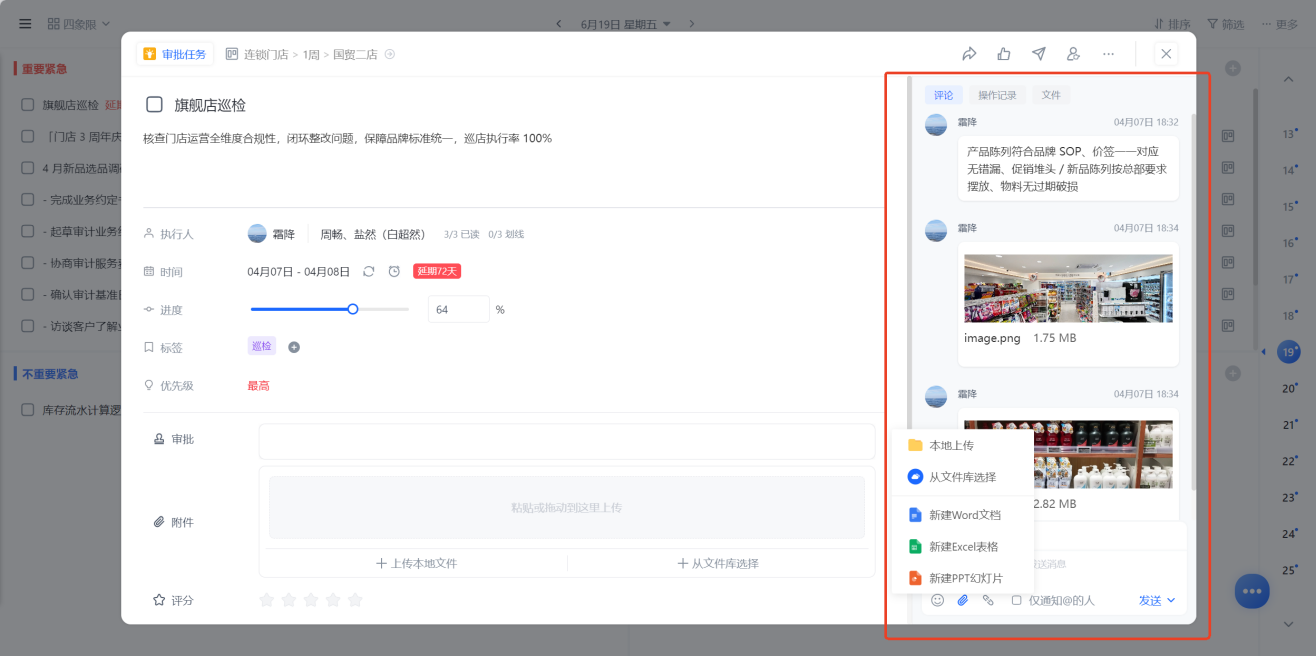The image size is (1316, 656).
Task: Click the blue floating chat bubble button
Action: point(1251,591)
